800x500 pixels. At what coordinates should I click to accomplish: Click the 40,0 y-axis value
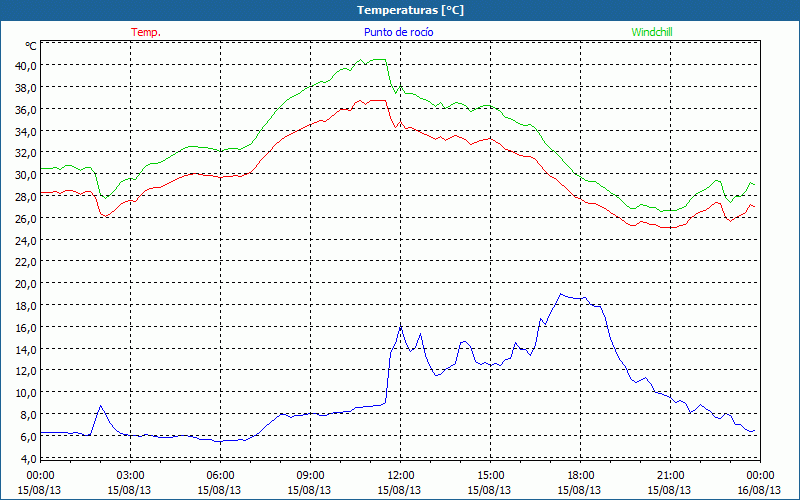click(x=26, y=66)
